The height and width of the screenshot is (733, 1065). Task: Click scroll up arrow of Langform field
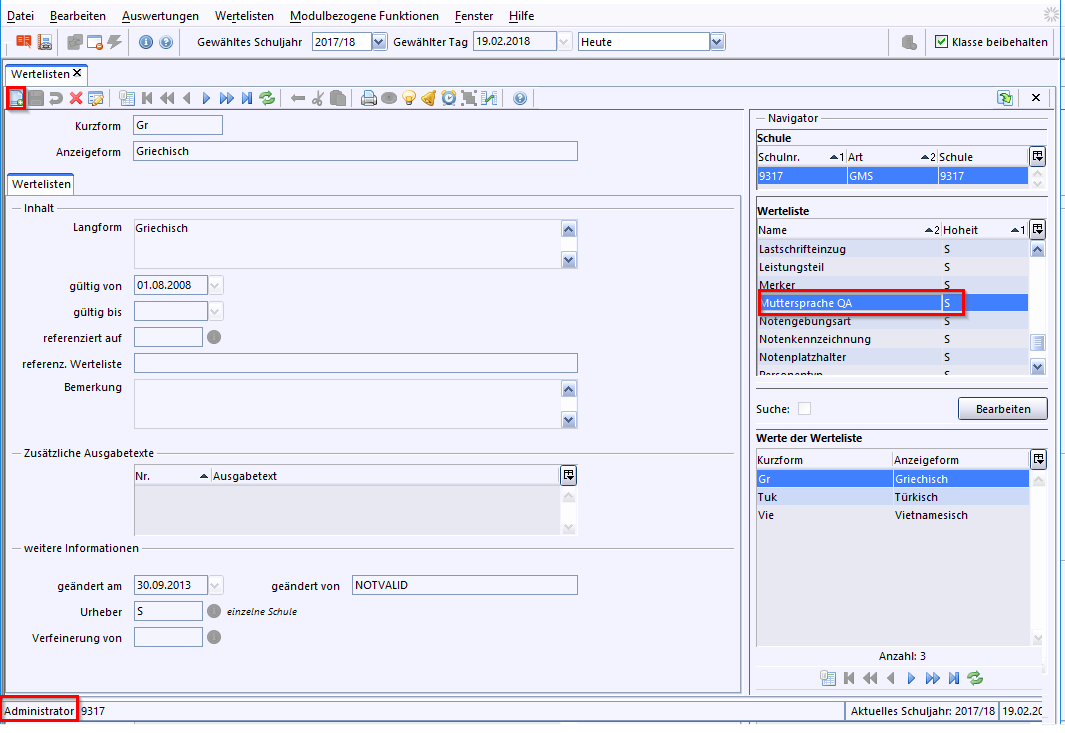[568, 229]
